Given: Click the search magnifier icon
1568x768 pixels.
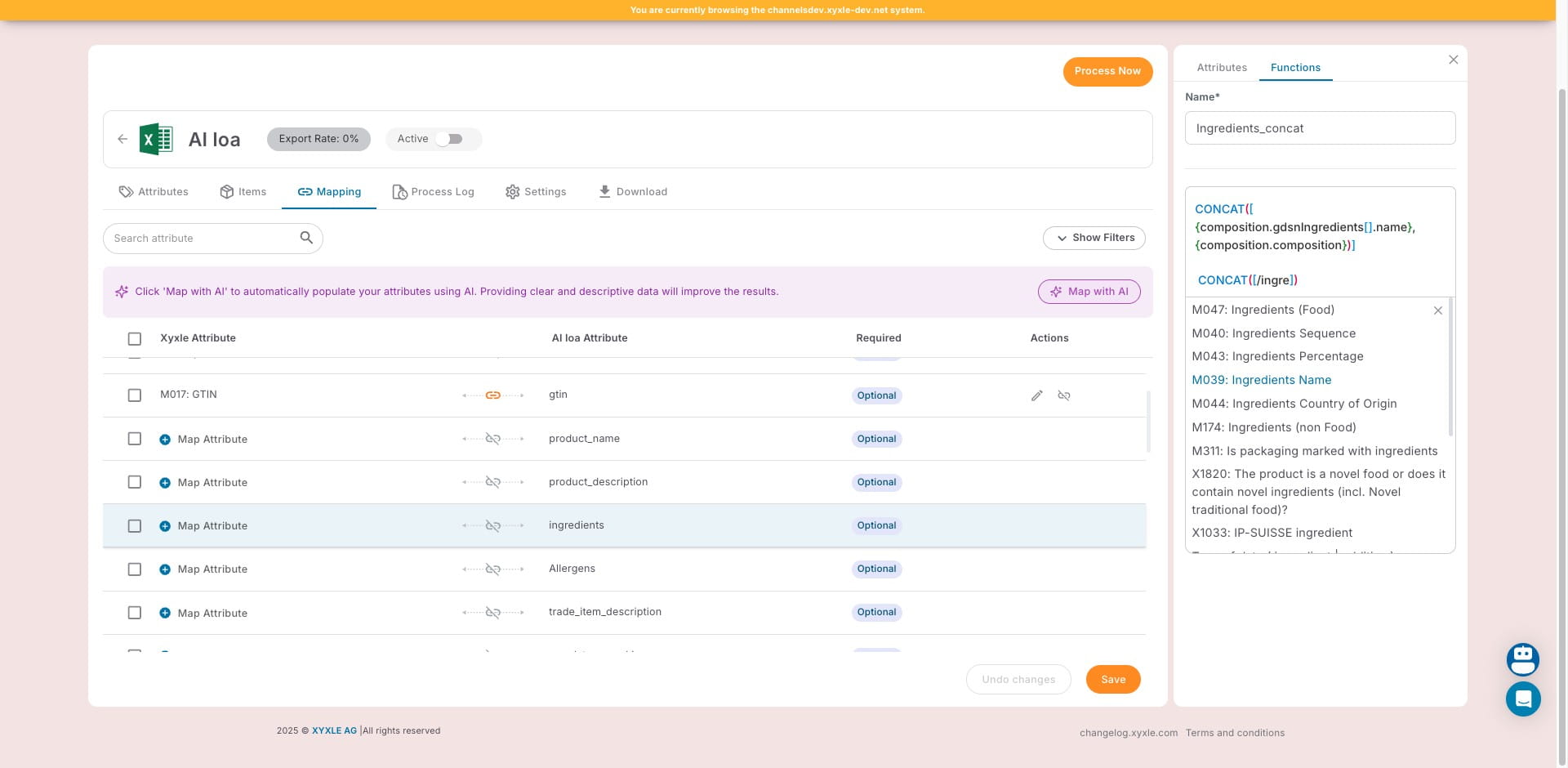Looking at the screenshot, I should coord(306,238).
